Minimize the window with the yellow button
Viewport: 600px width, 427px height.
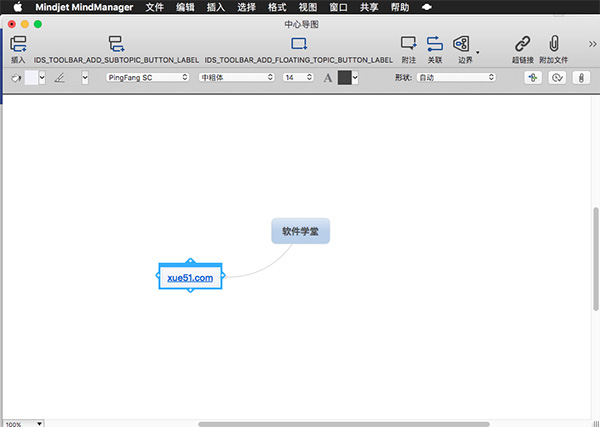(25, 24)
